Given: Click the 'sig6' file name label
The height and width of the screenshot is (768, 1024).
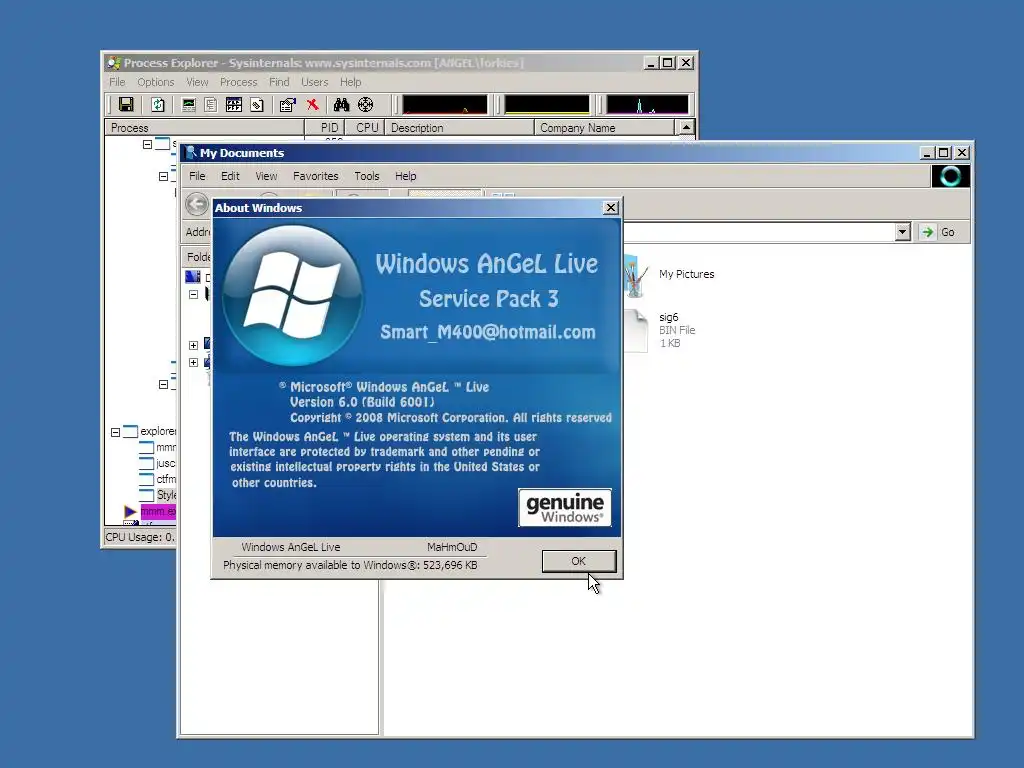Looking at the screenshot, I should tap(669, 317).
